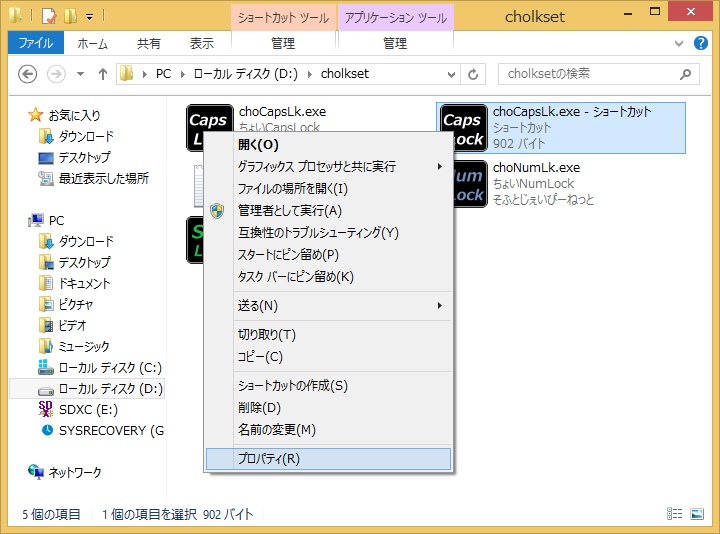This screenshot has height=534, width=720.
Task: Choose 名前の変更(M)
Action: point(328,430)
